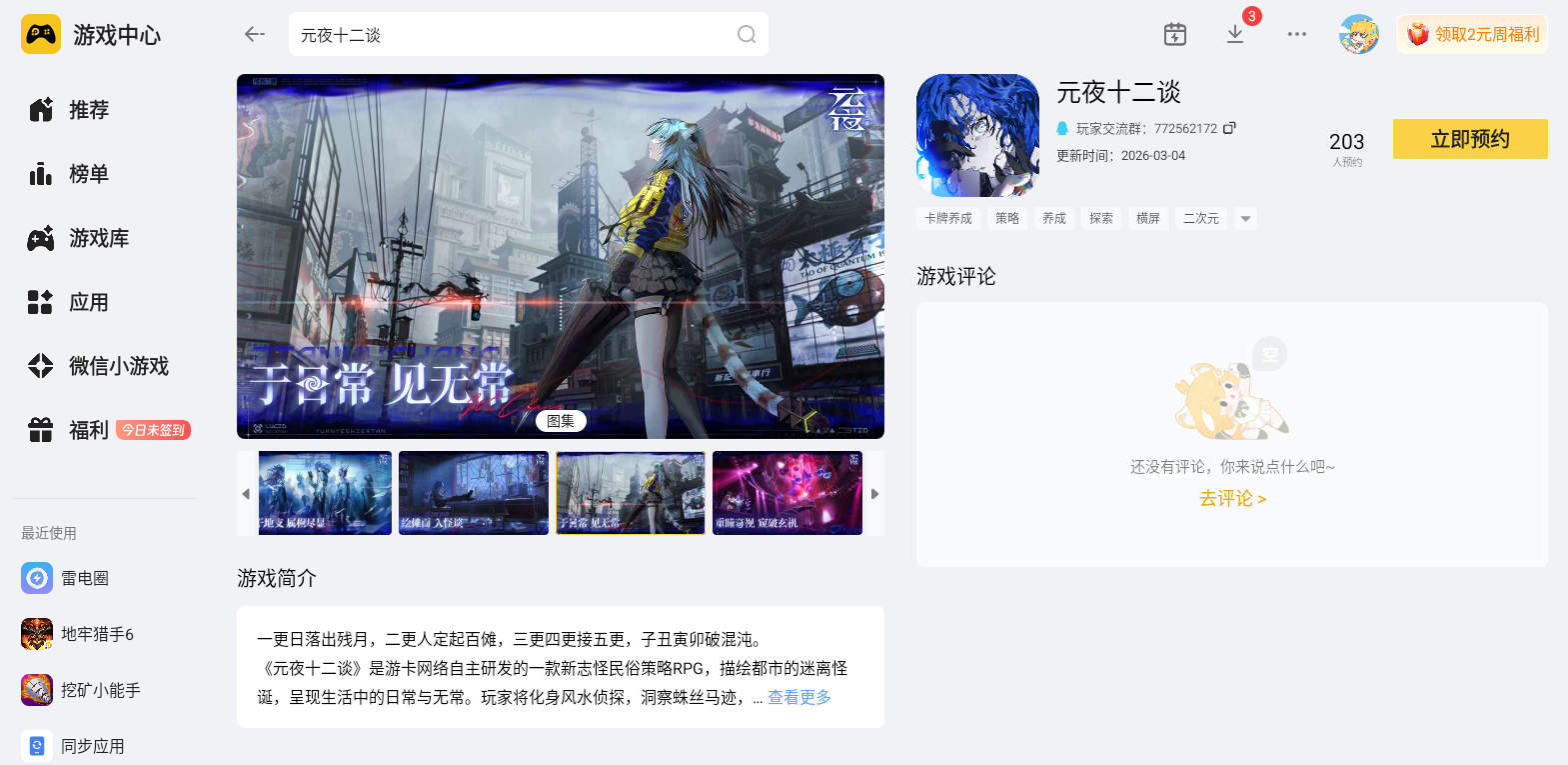Click the 游戏简介 heading

click(277, 578)
